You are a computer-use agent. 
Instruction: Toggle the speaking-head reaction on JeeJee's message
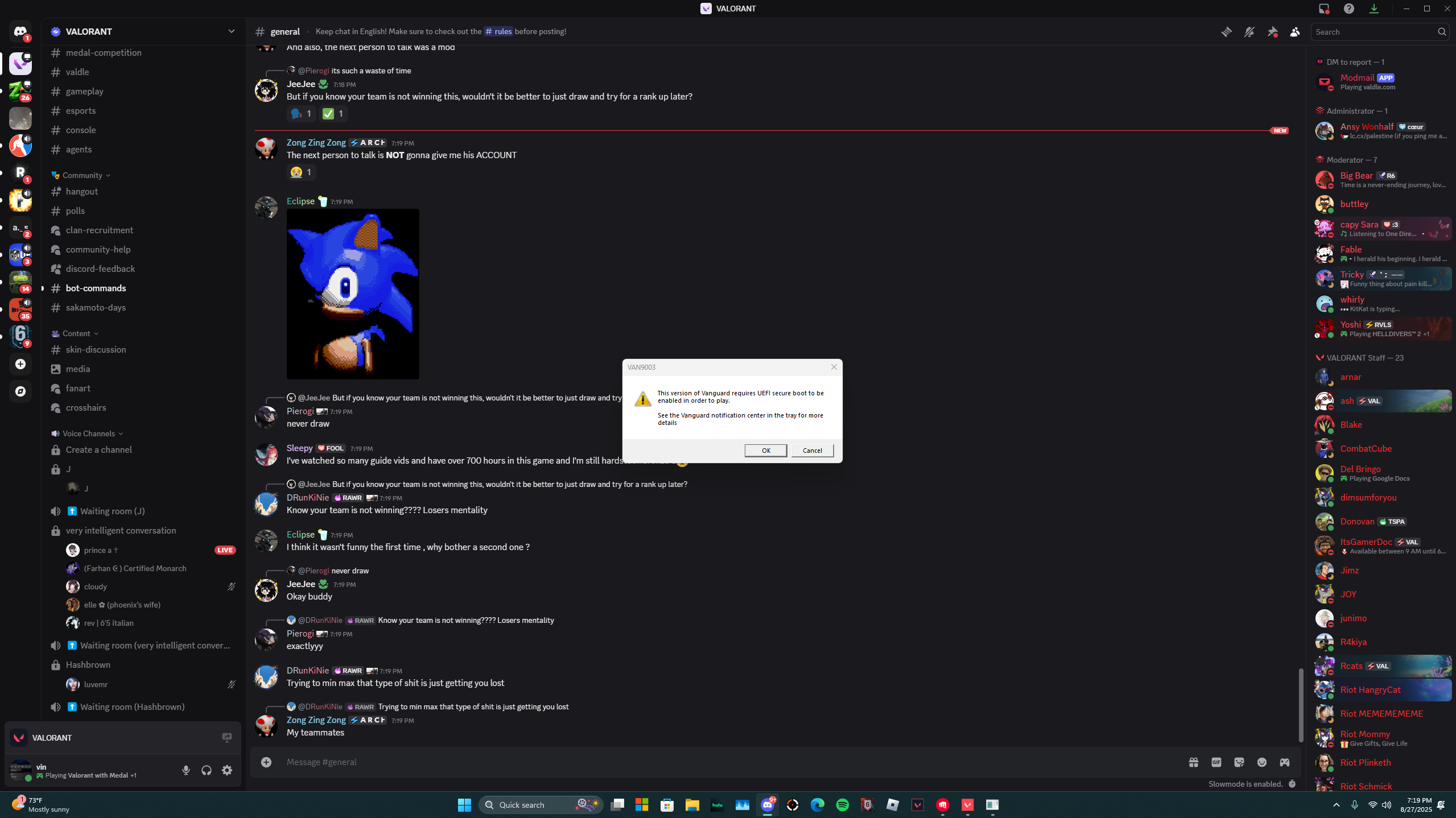tap(301, 113)
